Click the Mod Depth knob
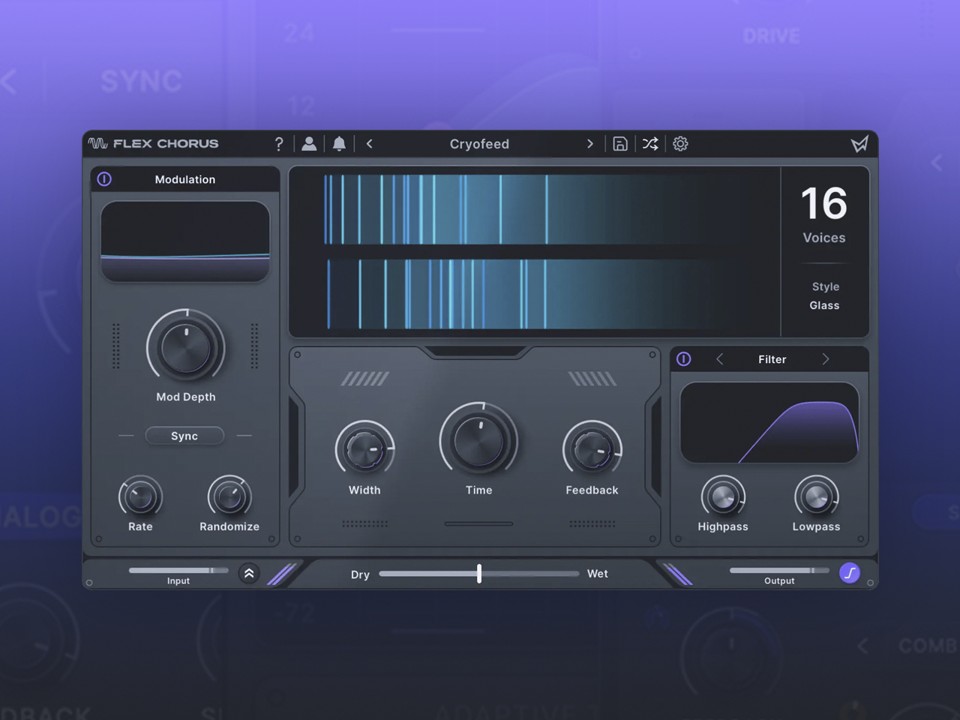This screenshot has width=960, height=720. point(186,347)
